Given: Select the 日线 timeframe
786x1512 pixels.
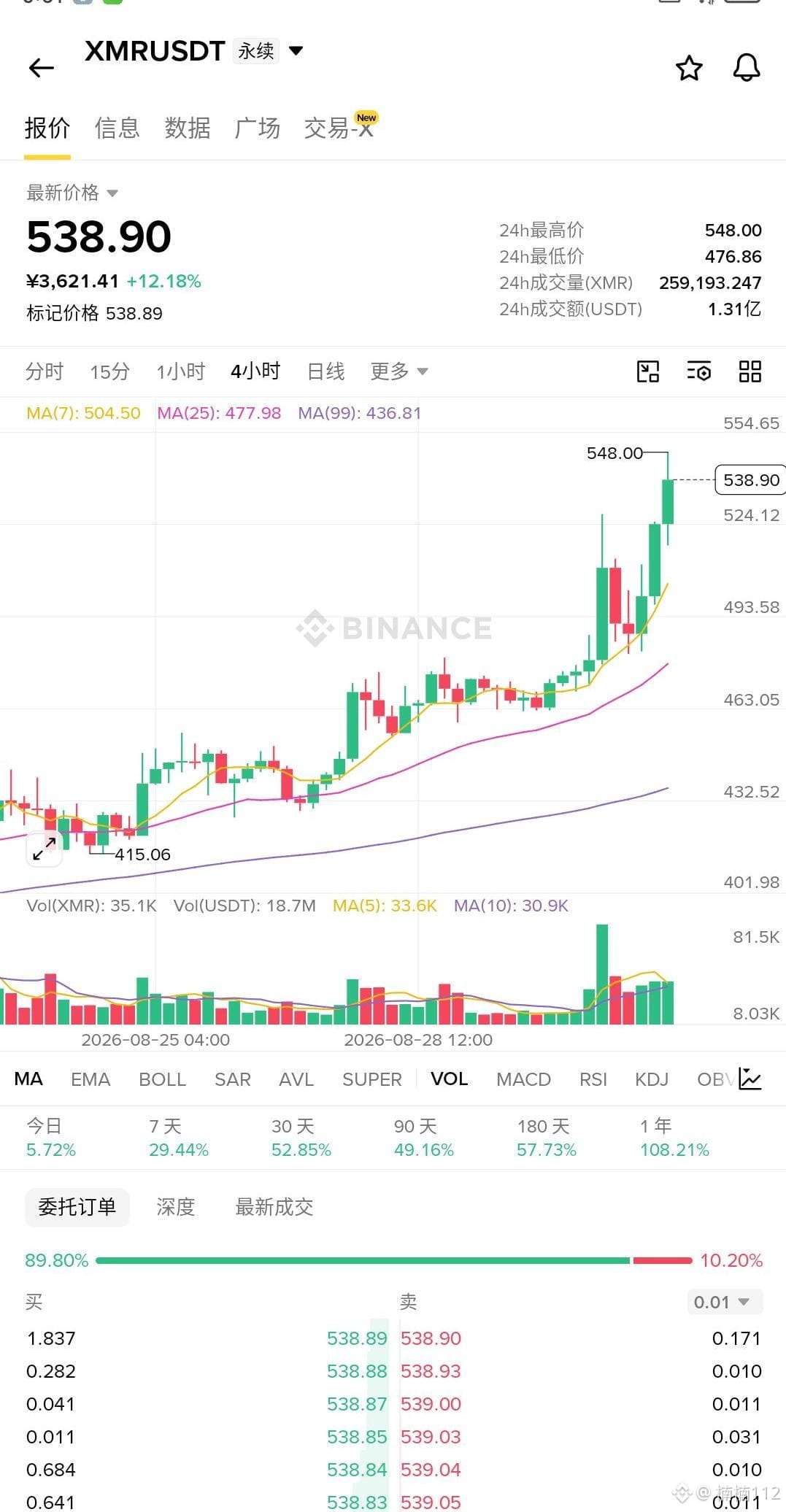Looking at the screenshot, I should pos(325,371).
